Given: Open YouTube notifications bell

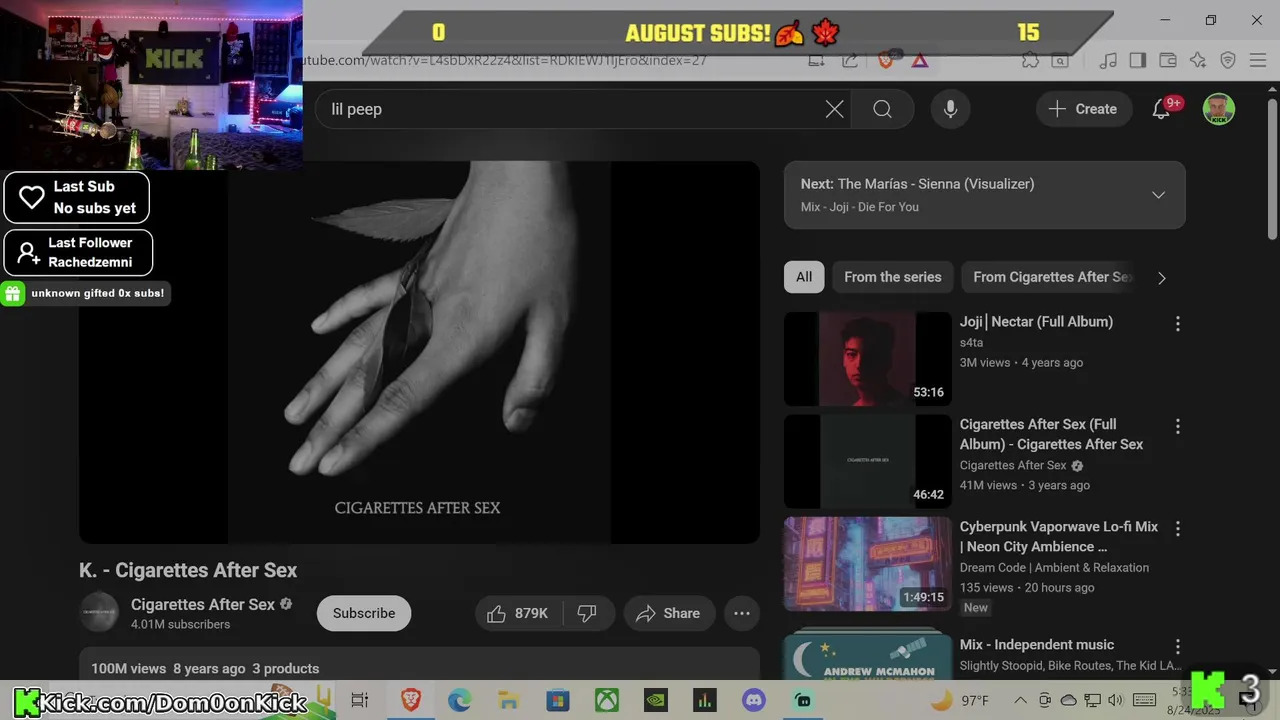Looking at the screenshot, I should pos(1161,109).
